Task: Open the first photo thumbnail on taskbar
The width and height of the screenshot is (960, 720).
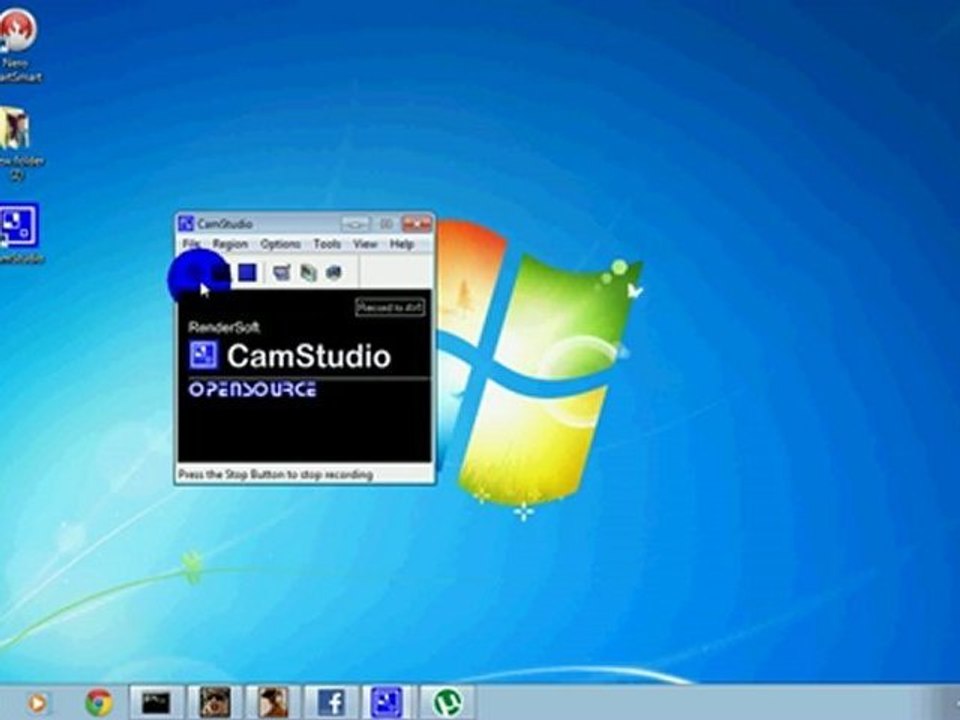Action: (x=215, y=702)
